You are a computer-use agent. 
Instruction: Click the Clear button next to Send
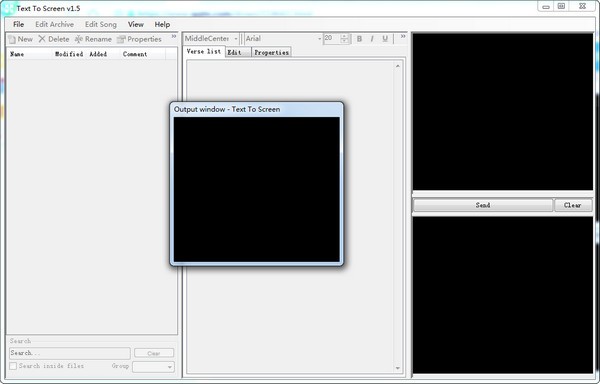(x=573, y=205)
